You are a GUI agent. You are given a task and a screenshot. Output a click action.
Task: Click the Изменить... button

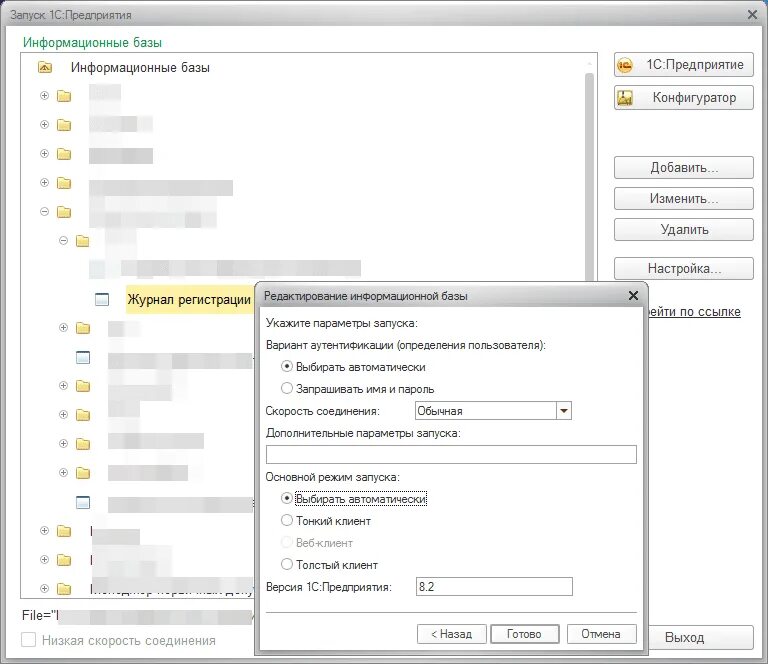pyautogui.click(x=683, y=198)
